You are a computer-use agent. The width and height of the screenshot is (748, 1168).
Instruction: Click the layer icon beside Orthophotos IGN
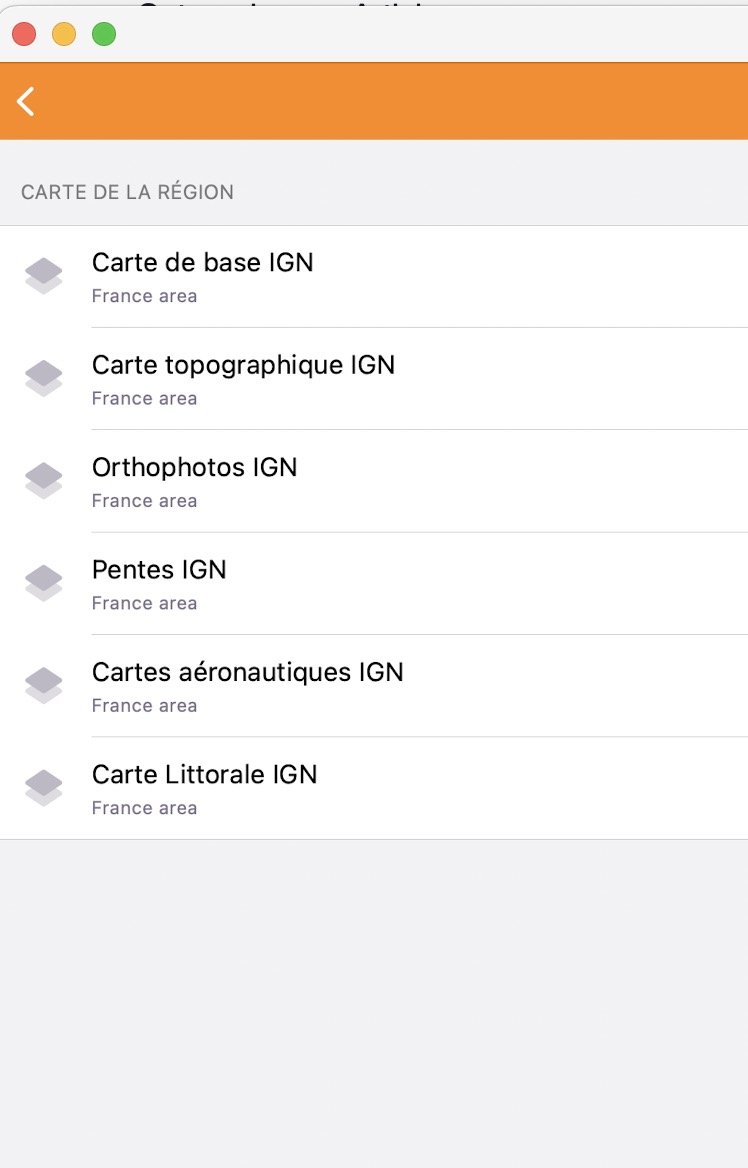44,481
